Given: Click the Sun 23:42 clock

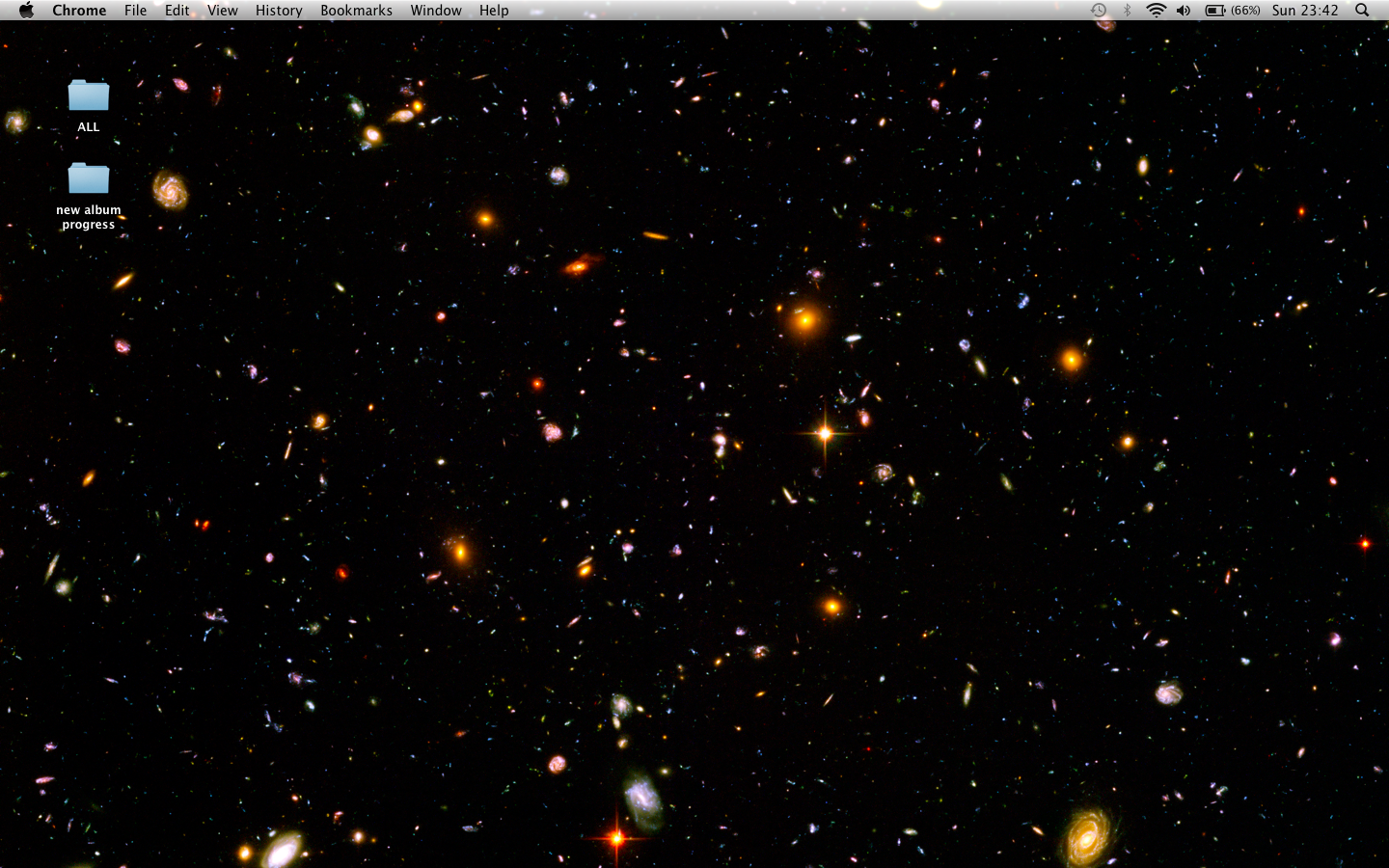Looking at the screenshot, I should (x=1305, y=11).
